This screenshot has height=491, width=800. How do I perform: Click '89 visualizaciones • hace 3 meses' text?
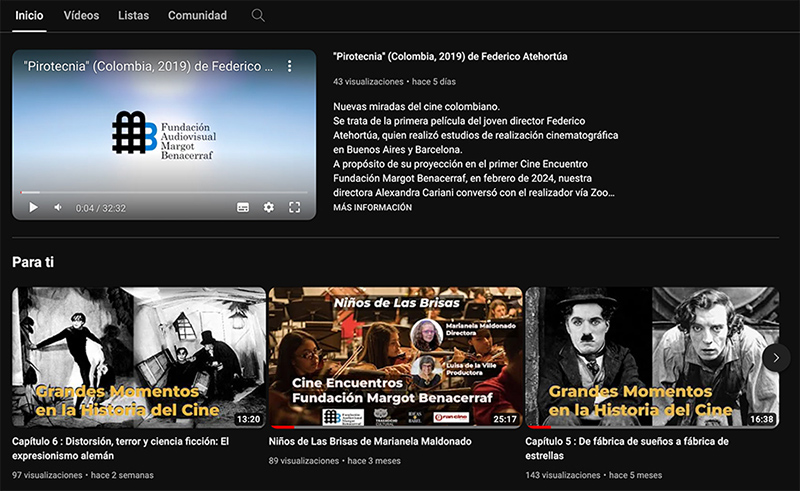(335, 461)
